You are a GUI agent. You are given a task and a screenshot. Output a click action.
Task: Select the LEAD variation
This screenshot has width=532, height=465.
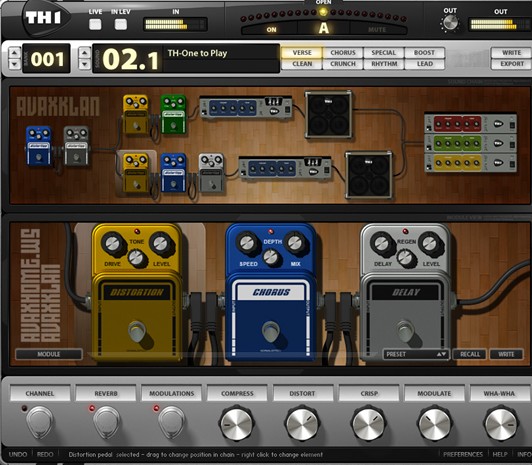click(x=424, y=64)
